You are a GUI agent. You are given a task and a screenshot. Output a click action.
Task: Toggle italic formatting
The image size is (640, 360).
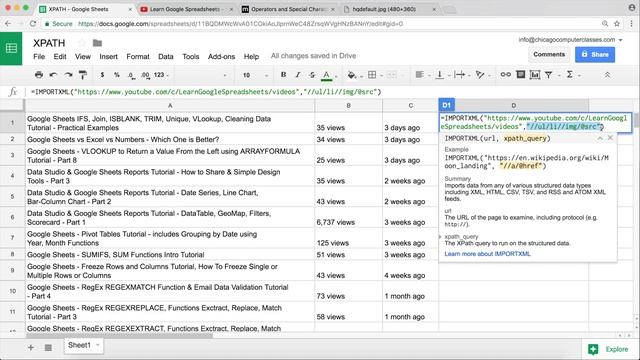point(298,75)
